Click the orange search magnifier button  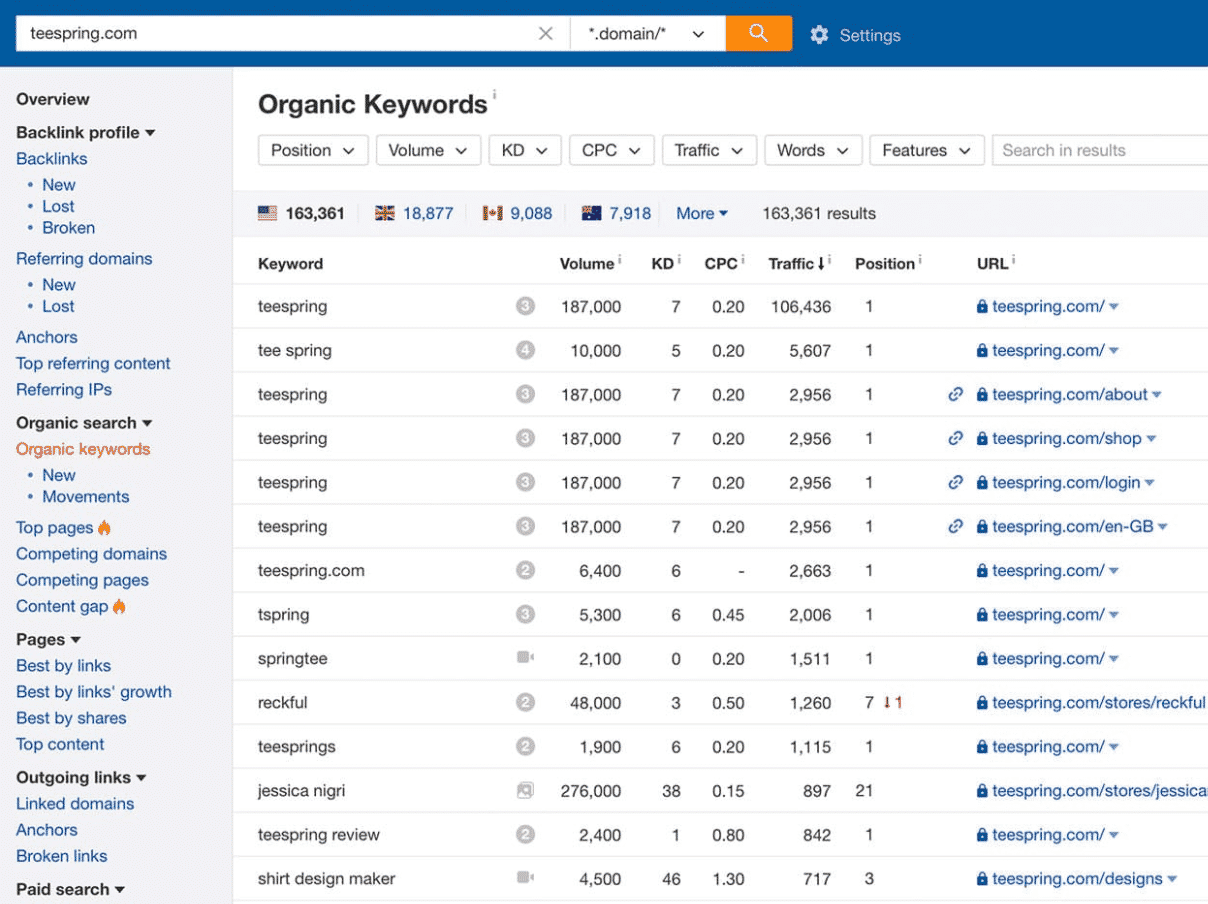[x=758, y=32]
